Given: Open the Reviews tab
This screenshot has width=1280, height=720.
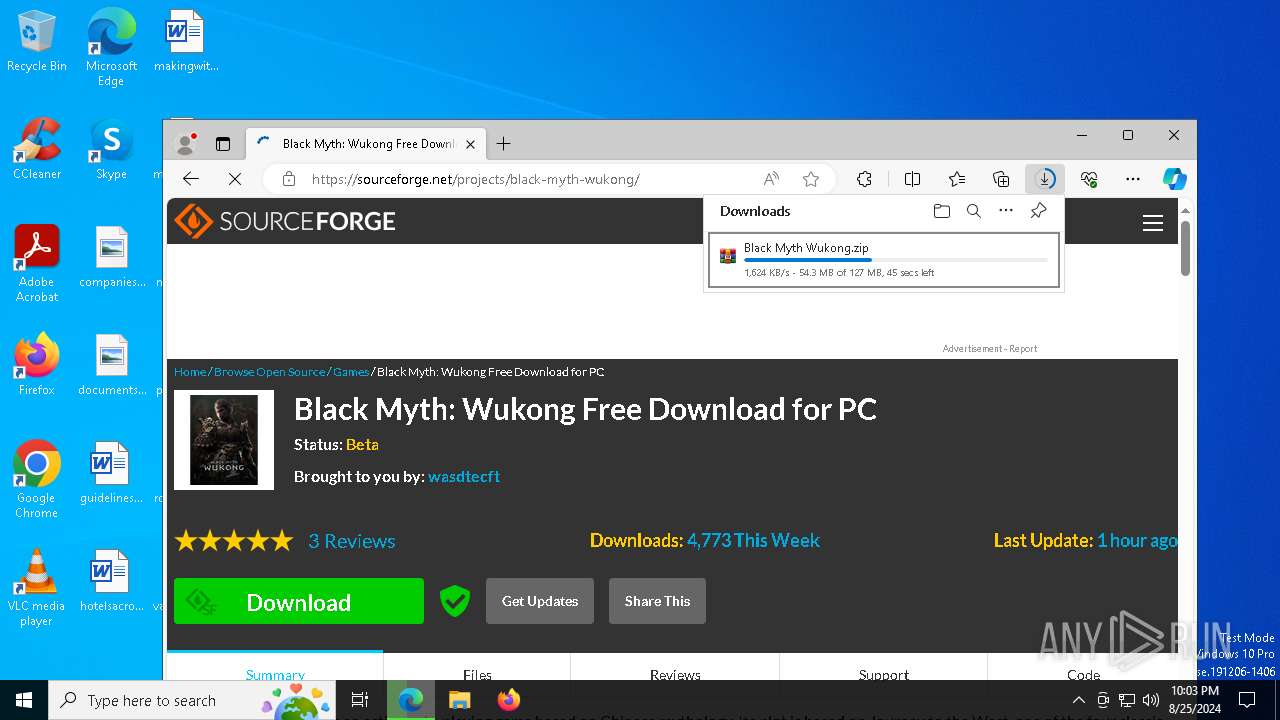Looking at the screenshot, I should (675, 672).
